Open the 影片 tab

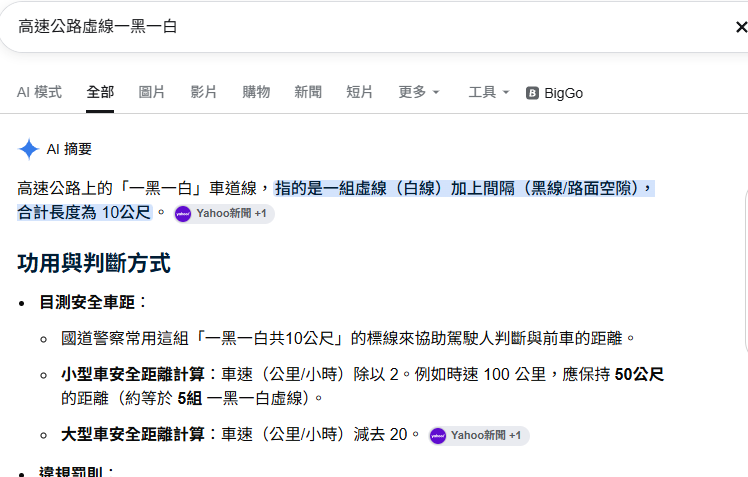click(x=204, y=92)
